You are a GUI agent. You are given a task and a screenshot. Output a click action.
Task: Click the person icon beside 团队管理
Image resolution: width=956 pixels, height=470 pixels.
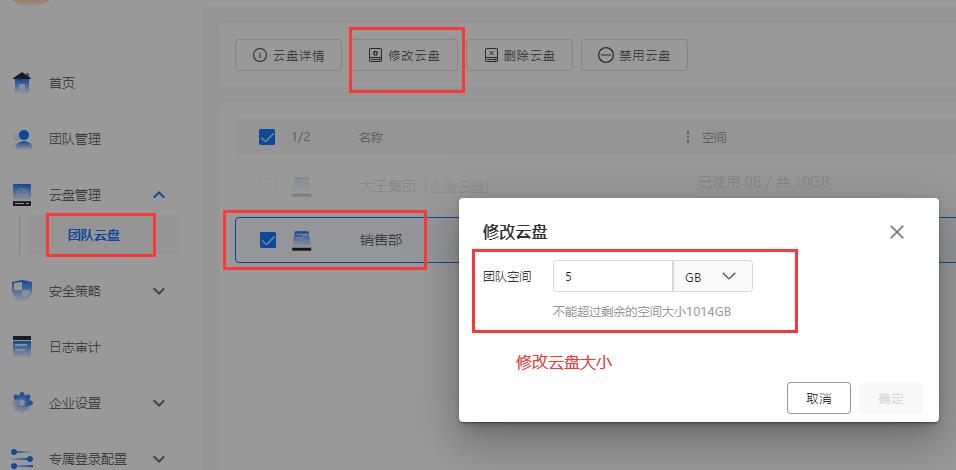point(23,139)
